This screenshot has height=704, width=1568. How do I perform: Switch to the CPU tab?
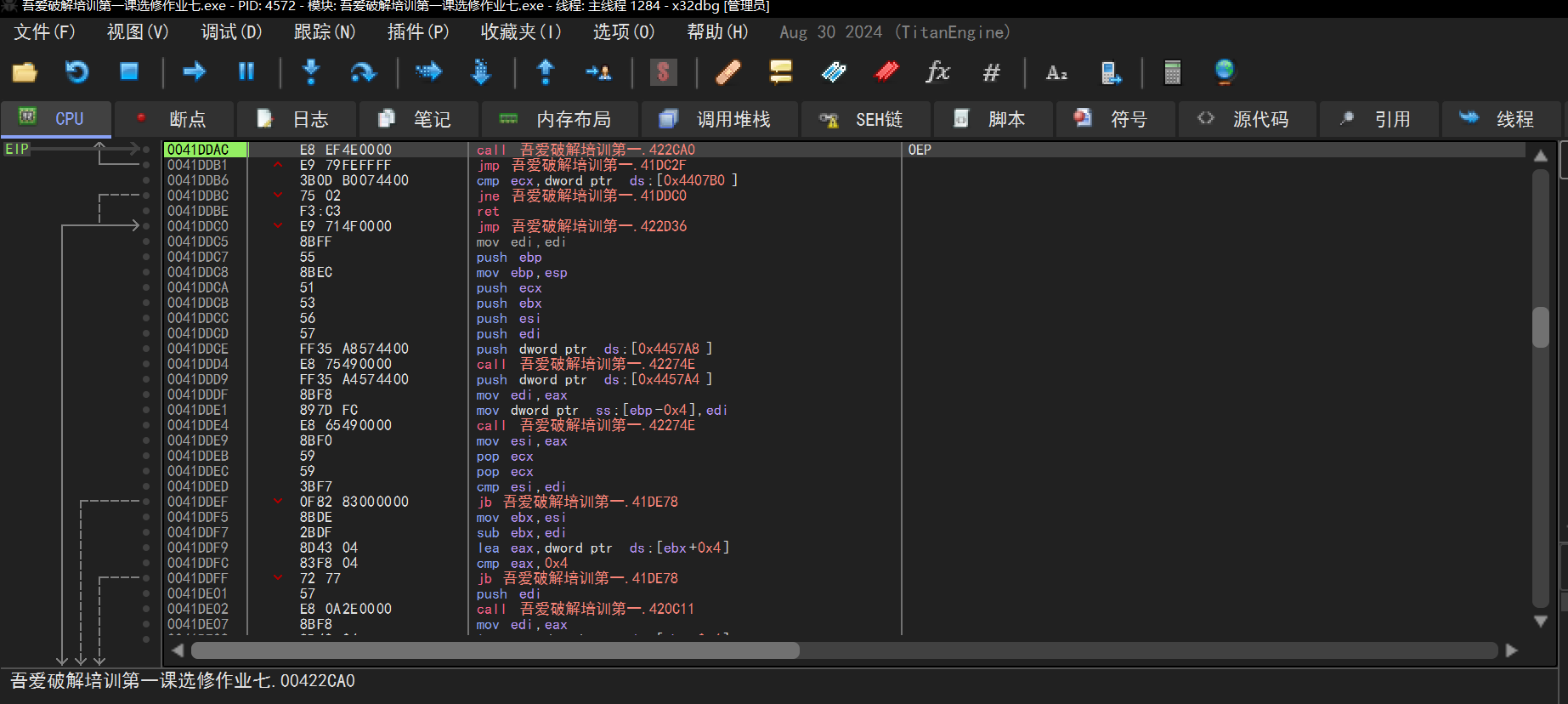(x=56, y=119)
